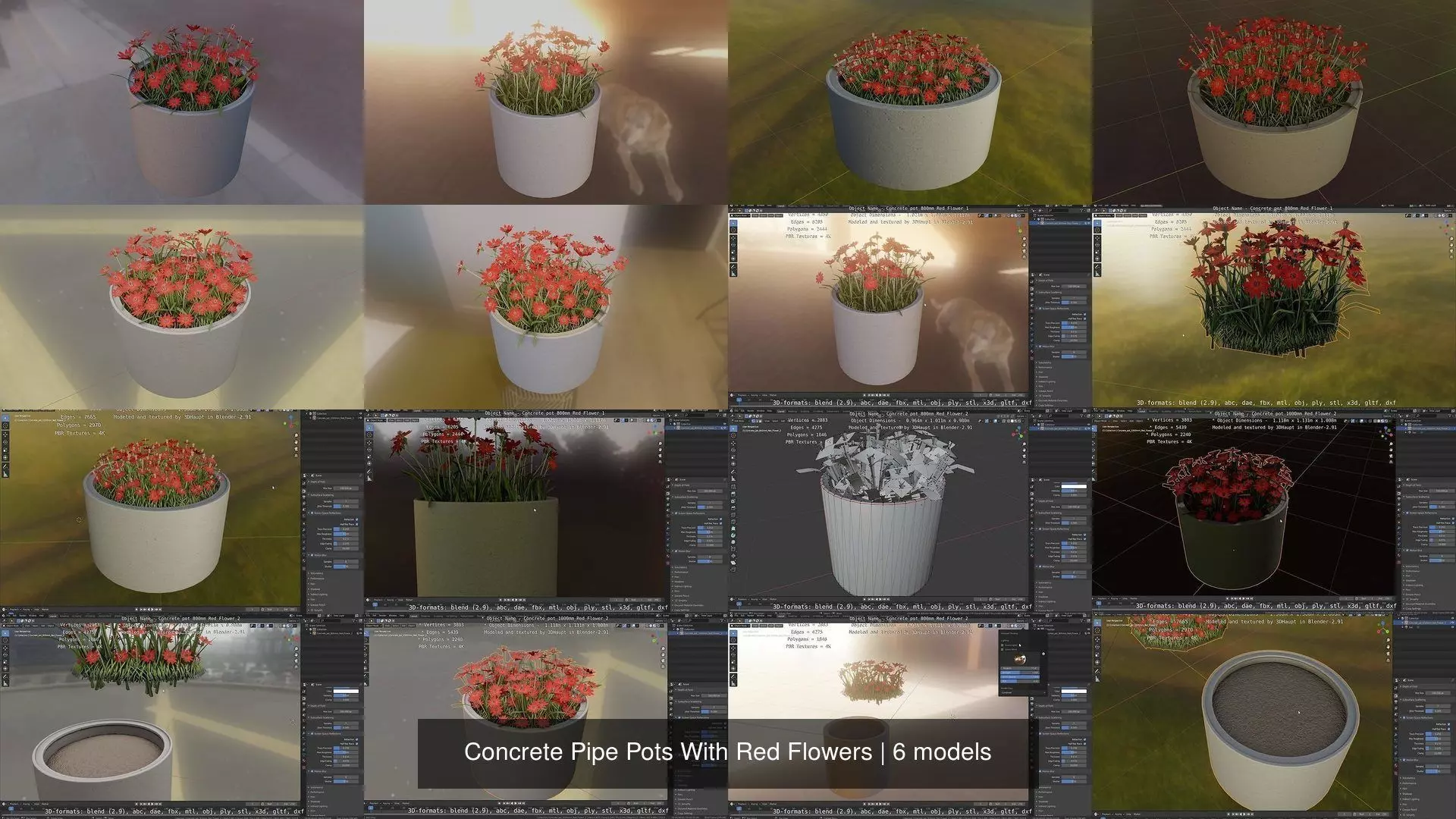Click zoom magnifier in soil pot on grass viewport
1456x819 pixels.
(x=1388, y=640)
